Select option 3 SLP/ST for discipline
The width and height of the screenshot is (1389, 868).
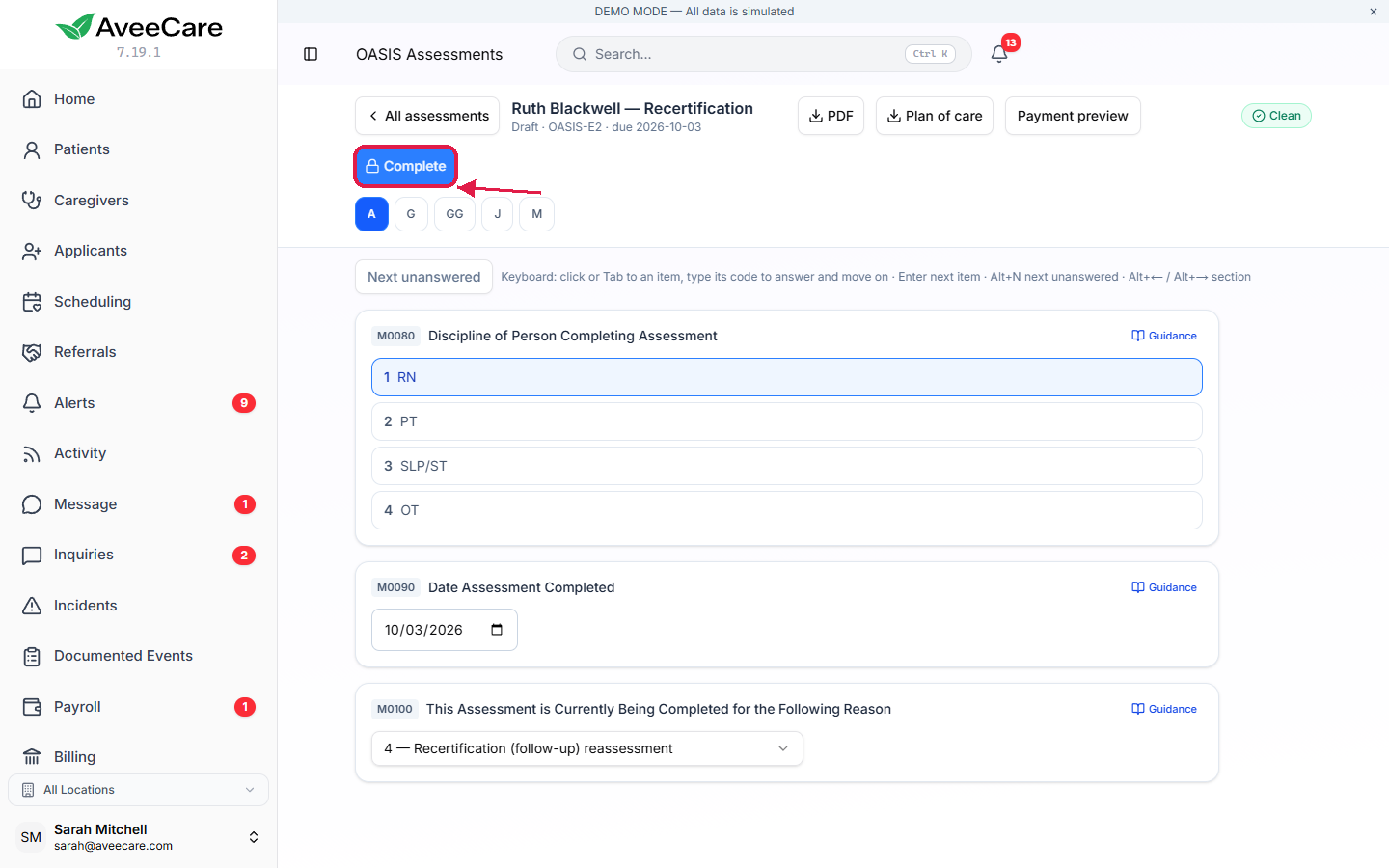coord(786,466)
